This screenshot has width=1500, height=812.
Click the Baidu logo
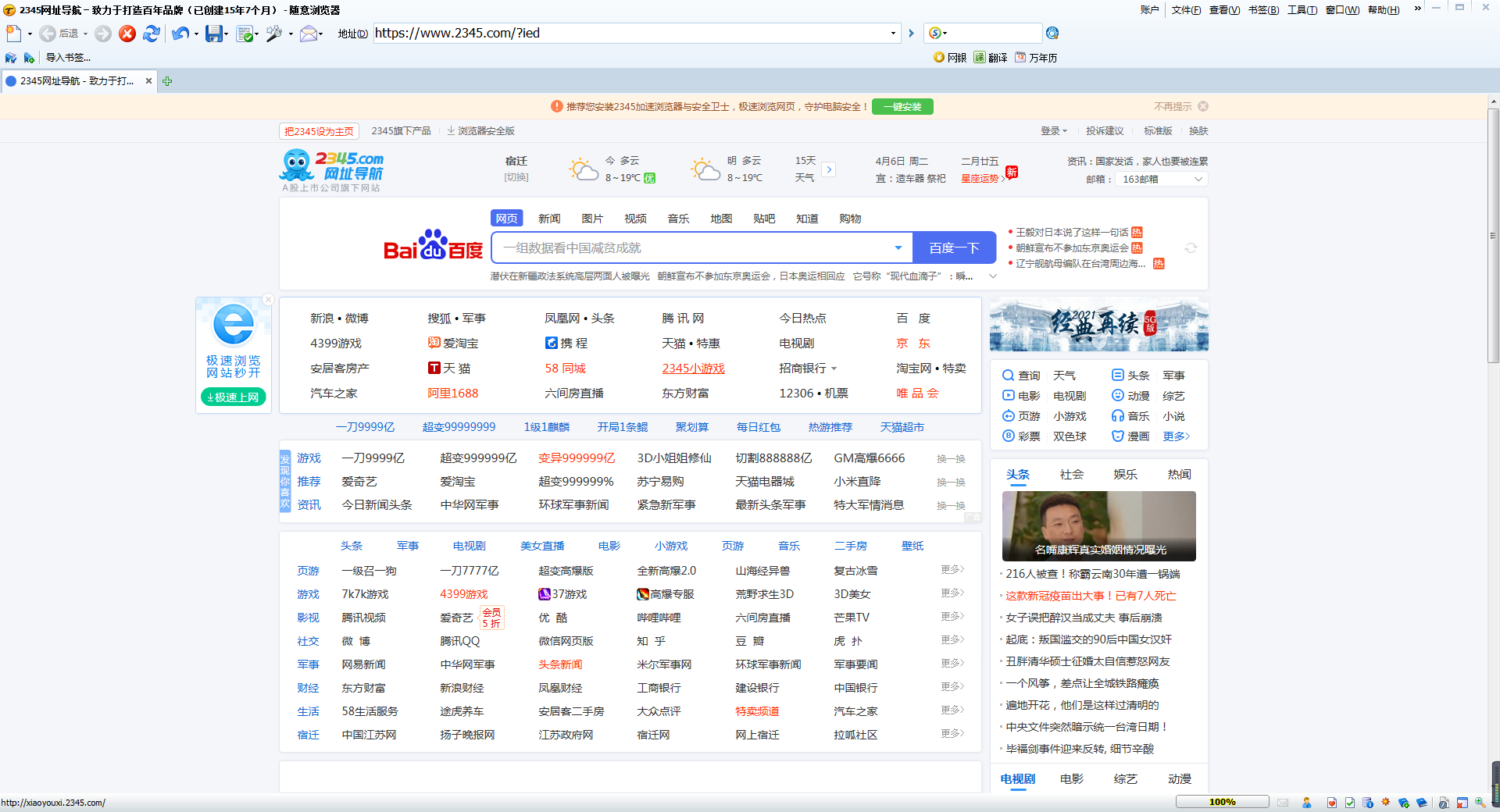(433, 245)
